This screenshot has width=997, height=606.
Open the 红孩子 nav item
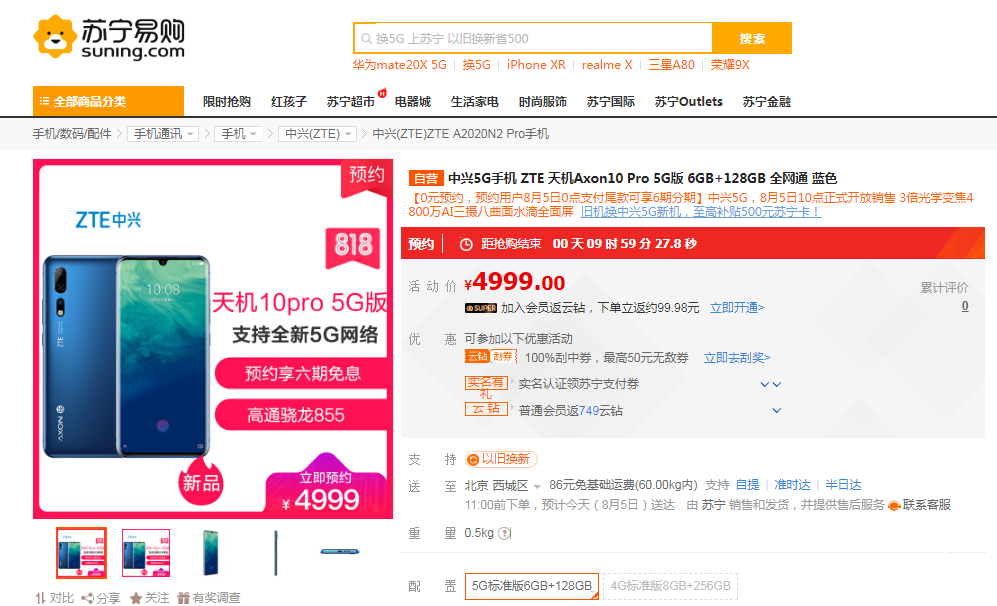(x=289, y=102)
